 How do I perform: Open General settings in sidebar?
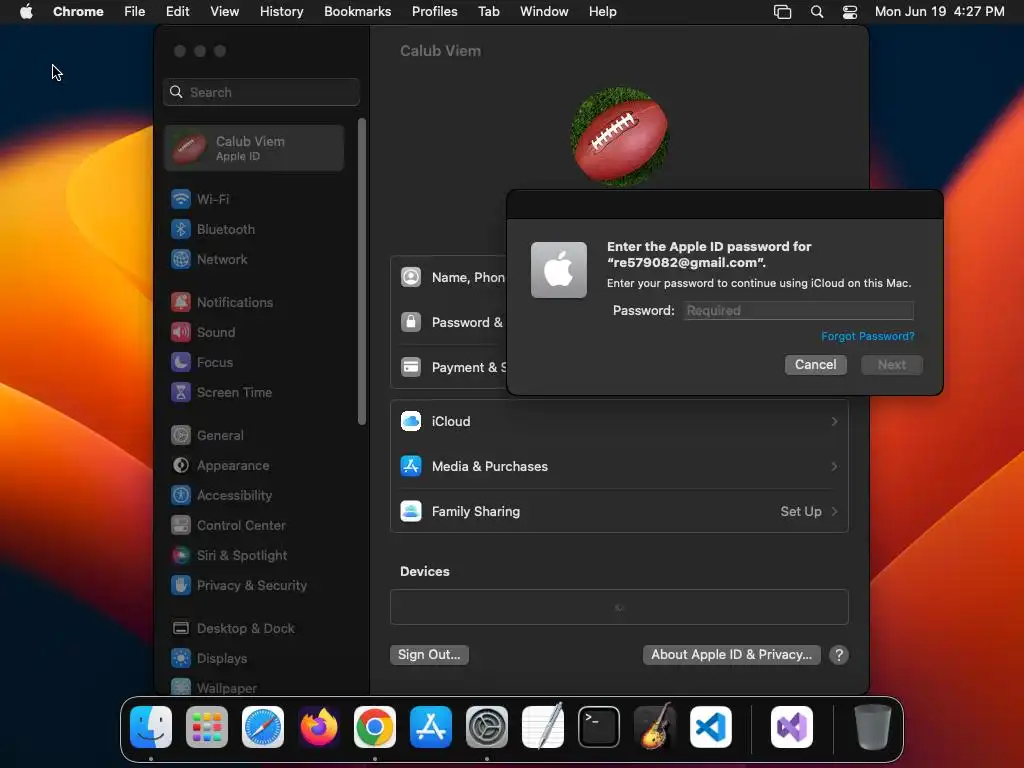(207, 436)
